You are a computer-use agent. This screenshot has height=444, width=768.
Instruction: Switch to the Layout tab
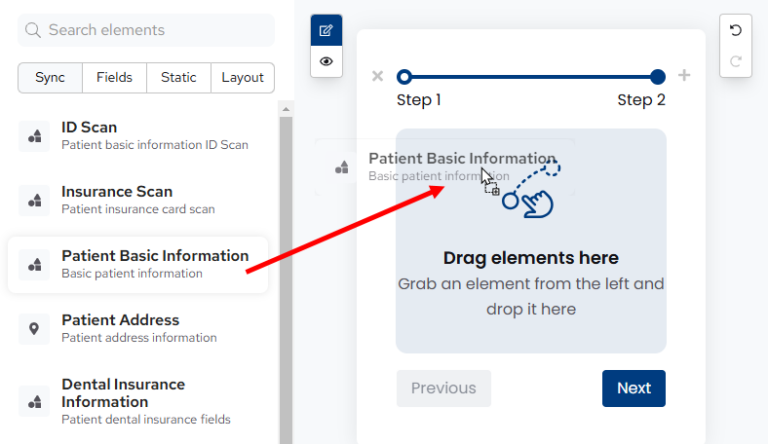[242, 77]
